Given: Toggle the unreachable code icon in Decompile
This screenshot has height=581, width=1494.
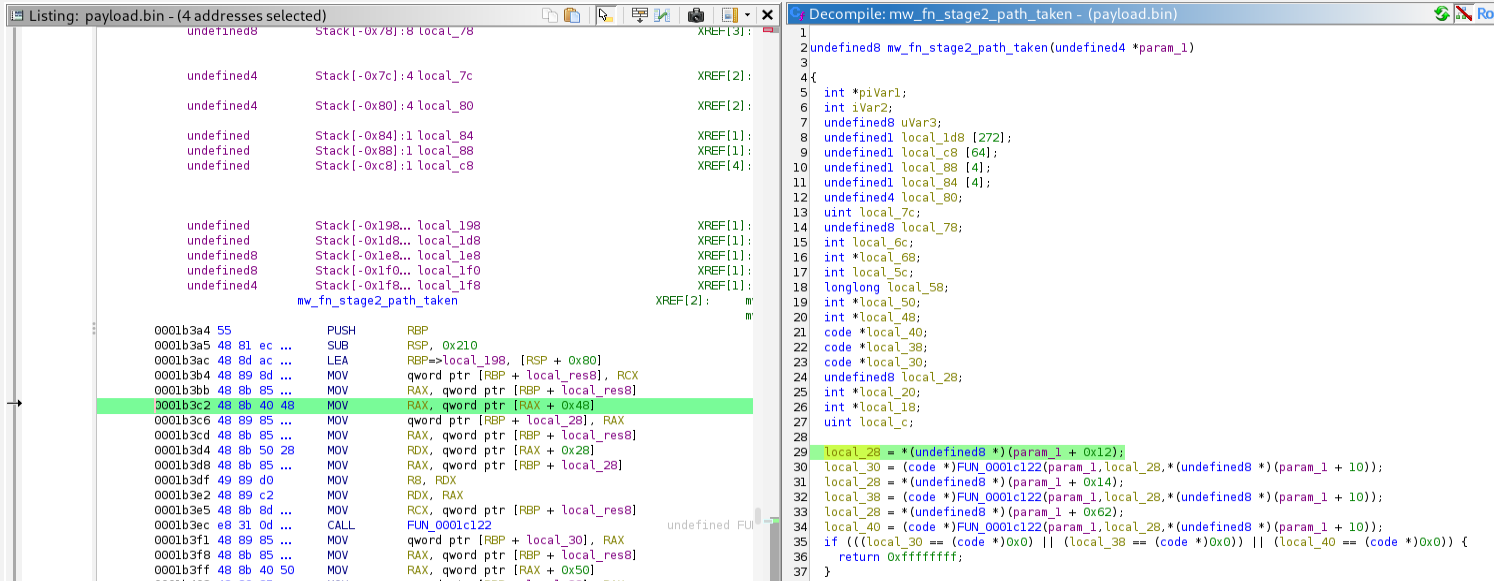Looking at the screenshot, I should click(1463, 14).
